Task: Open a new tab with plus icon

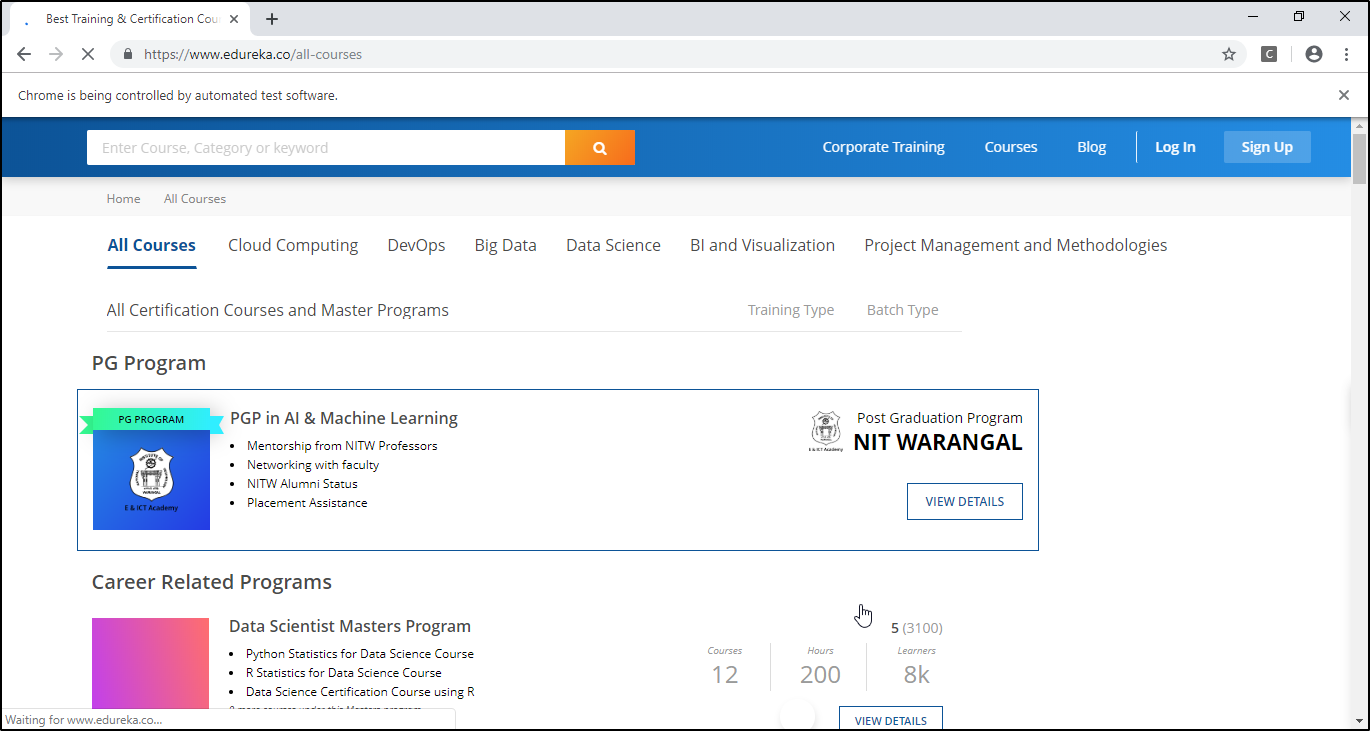Action: [x=272, y=19]
